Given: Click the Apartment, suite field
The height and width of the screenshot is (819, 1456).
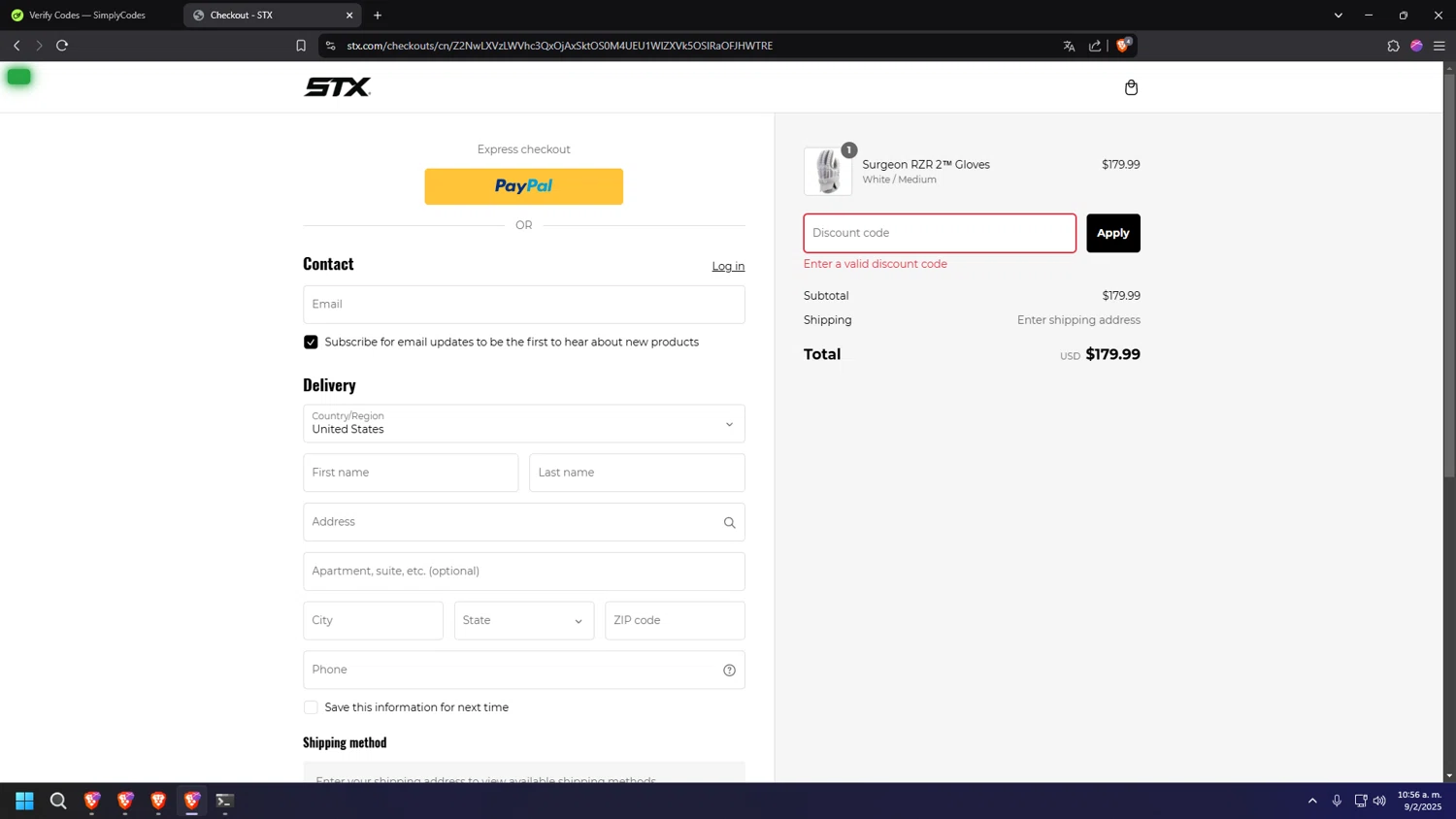Looking at the screenshot, I should click(x=524, y=572).
